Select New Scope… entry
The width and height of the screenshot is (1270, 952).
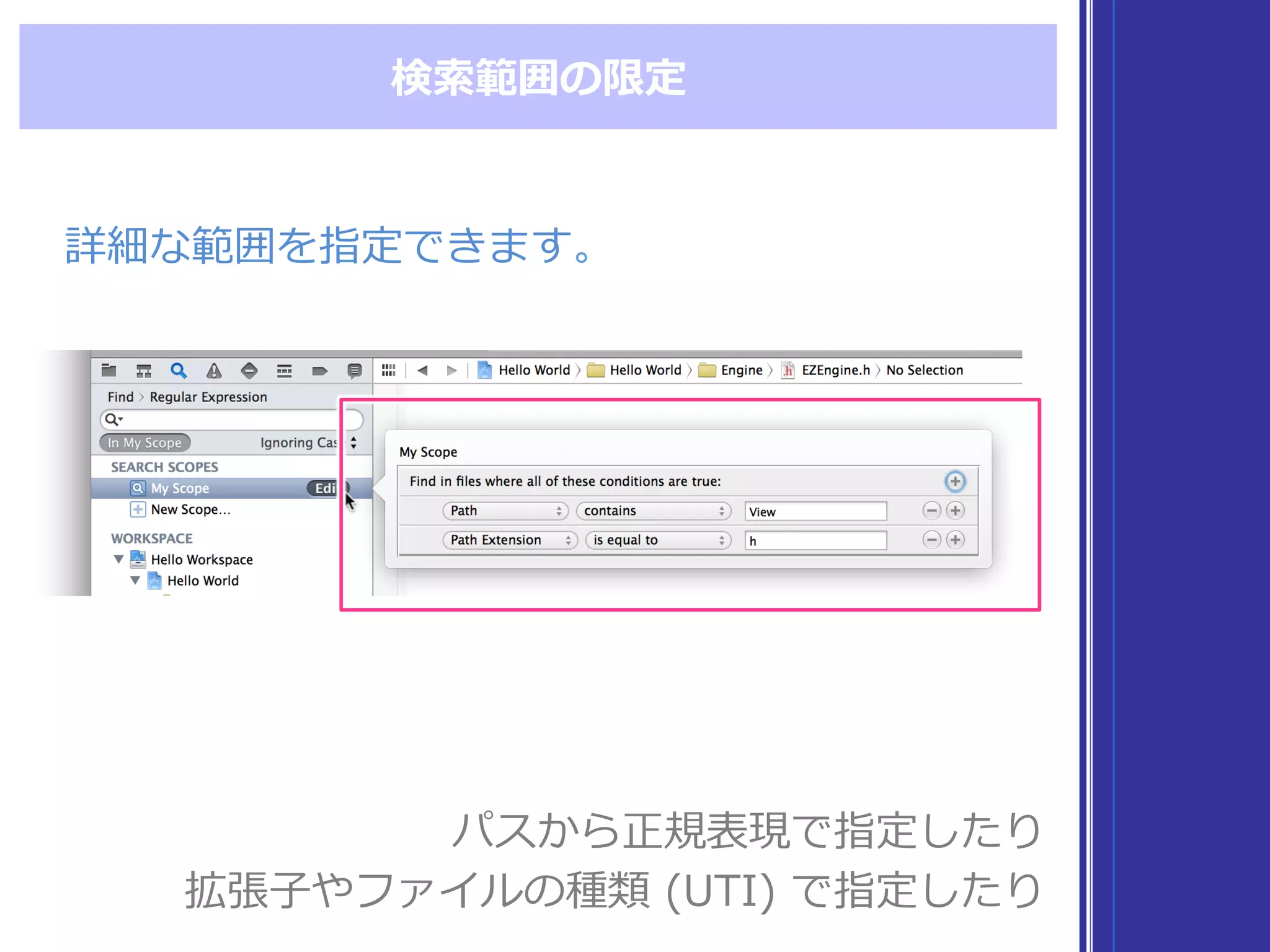191,509
